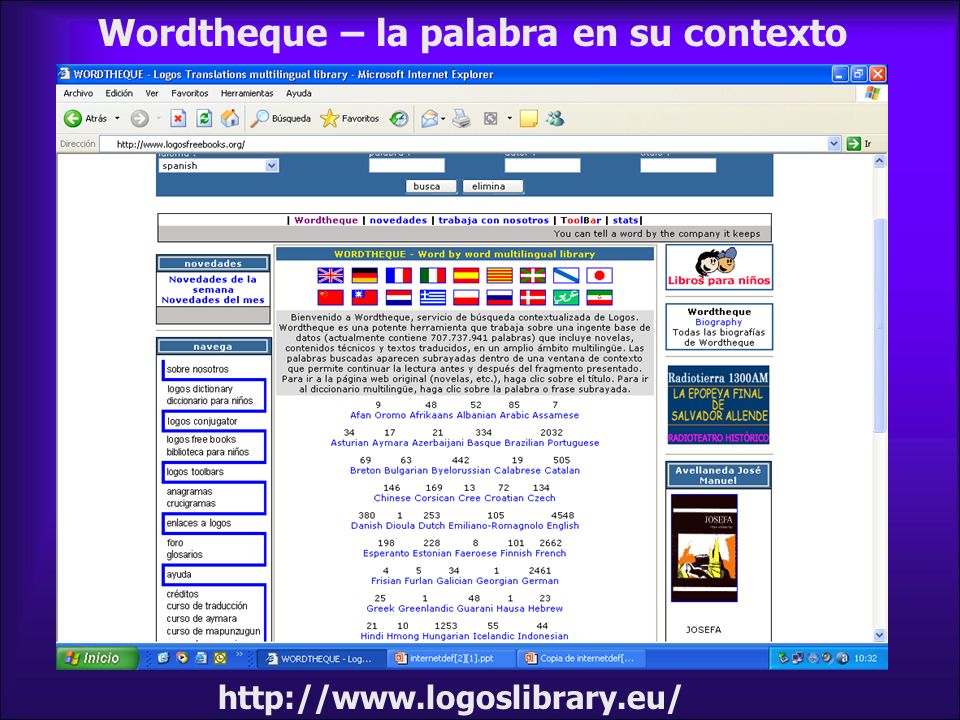
Task: Select the German flag
Action: pos(365,276)
